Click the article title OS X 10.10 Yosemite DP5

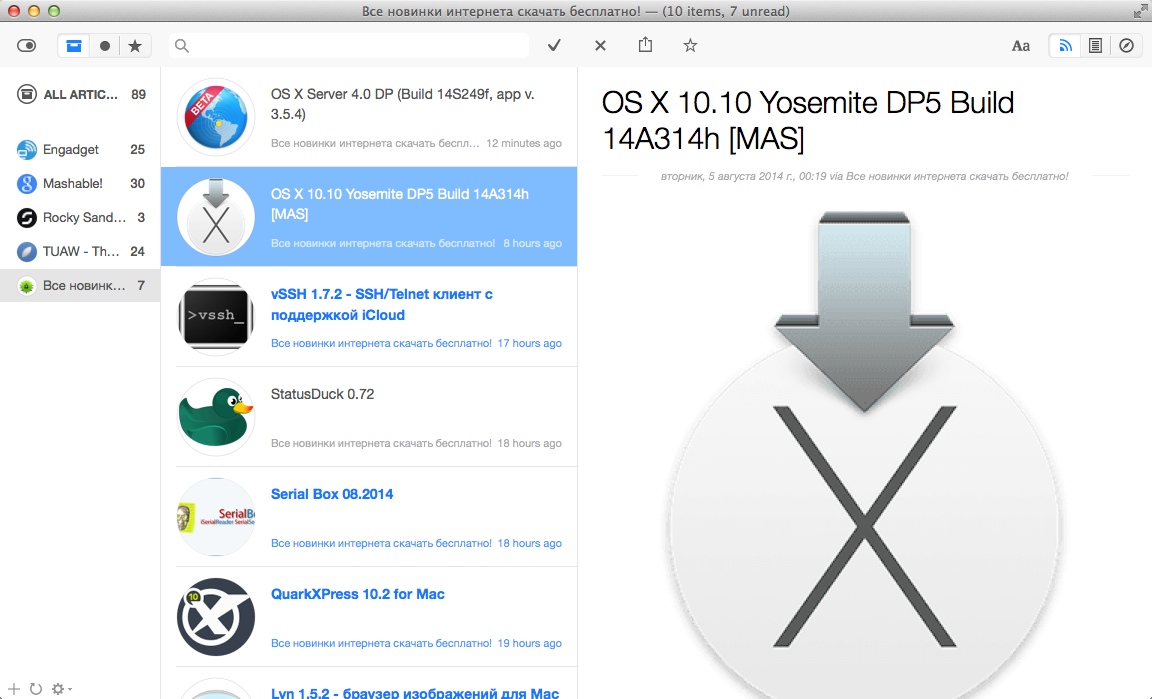tap(807, 120)
